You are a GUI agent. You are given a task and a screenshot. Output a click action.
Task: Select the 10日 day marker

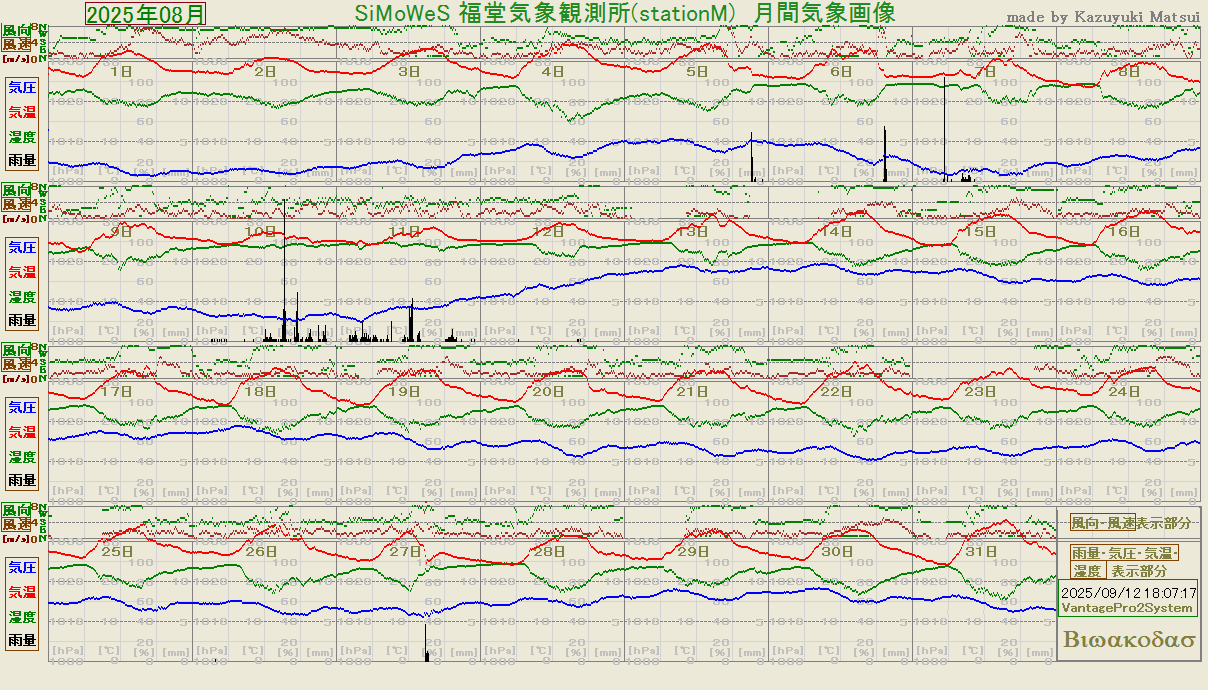[x=261, y=231]
